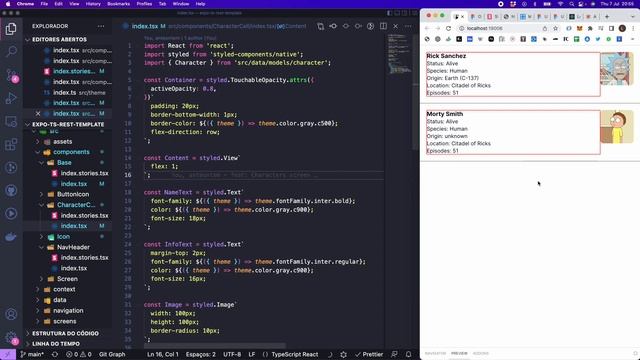Collapse the EDITORES ABERTOS section

click(59, 40)
